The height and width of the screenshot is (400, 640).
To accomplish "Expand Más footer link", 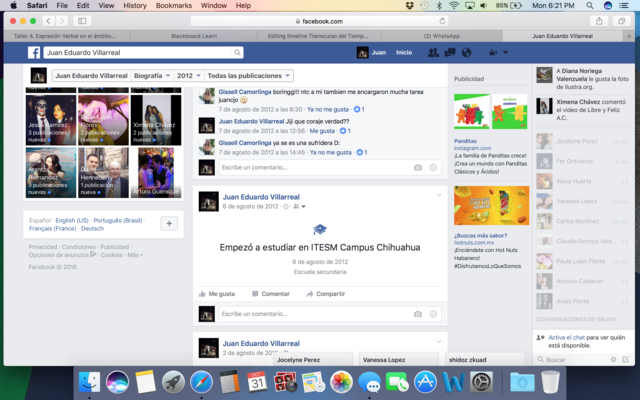I will (135, 255).
